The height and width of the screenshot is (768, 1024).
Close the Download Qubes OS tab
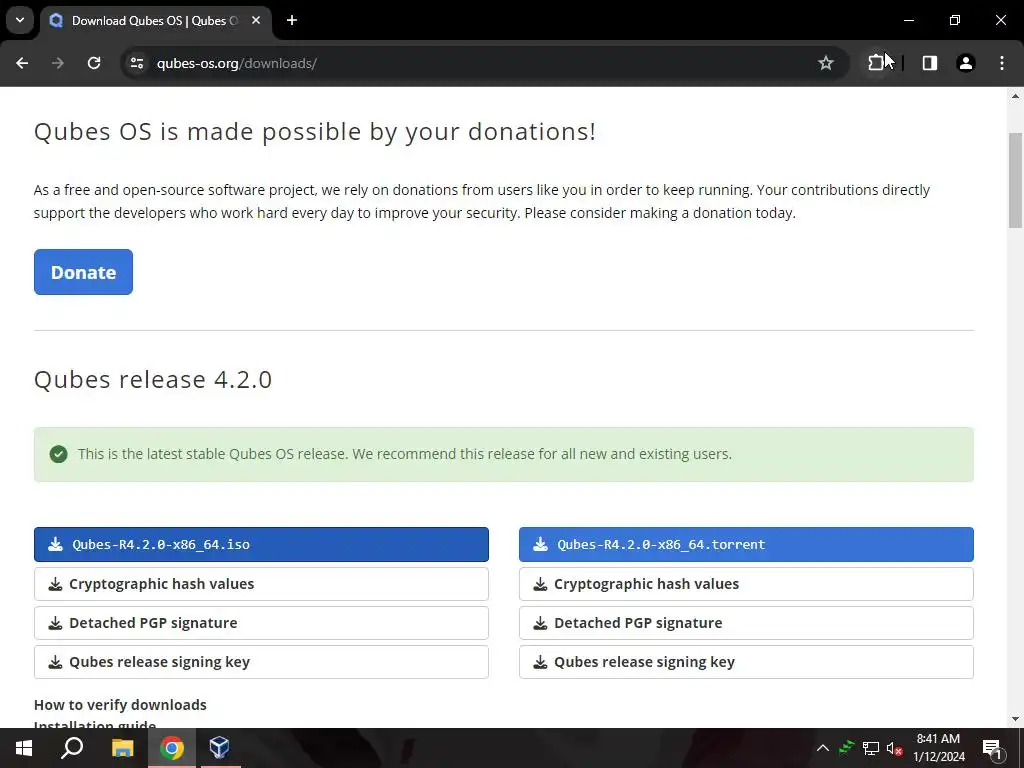256,20
